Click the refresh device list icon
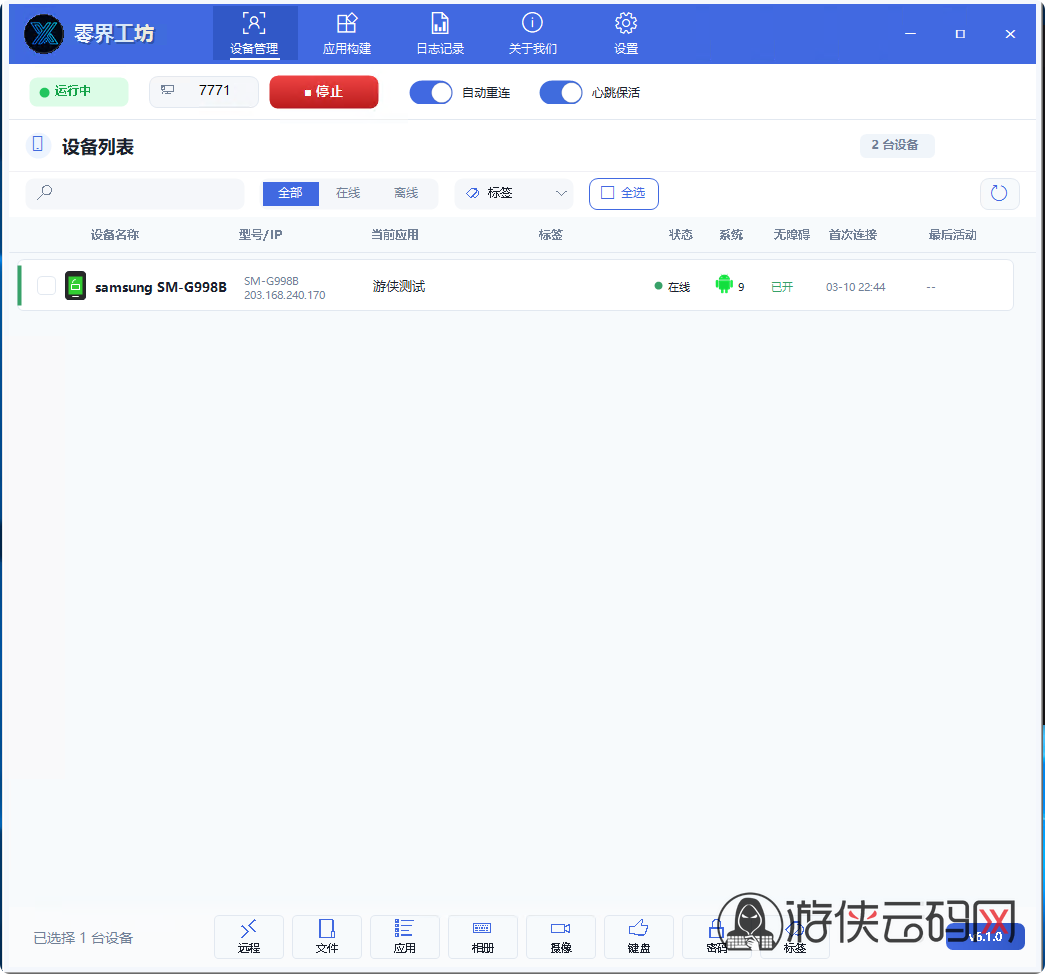Screen dimensions: 1045x974 (999, 193)
